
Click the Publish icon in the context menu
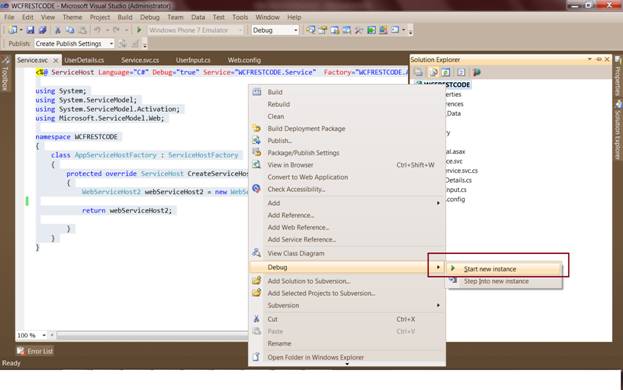tap(257, 140)
